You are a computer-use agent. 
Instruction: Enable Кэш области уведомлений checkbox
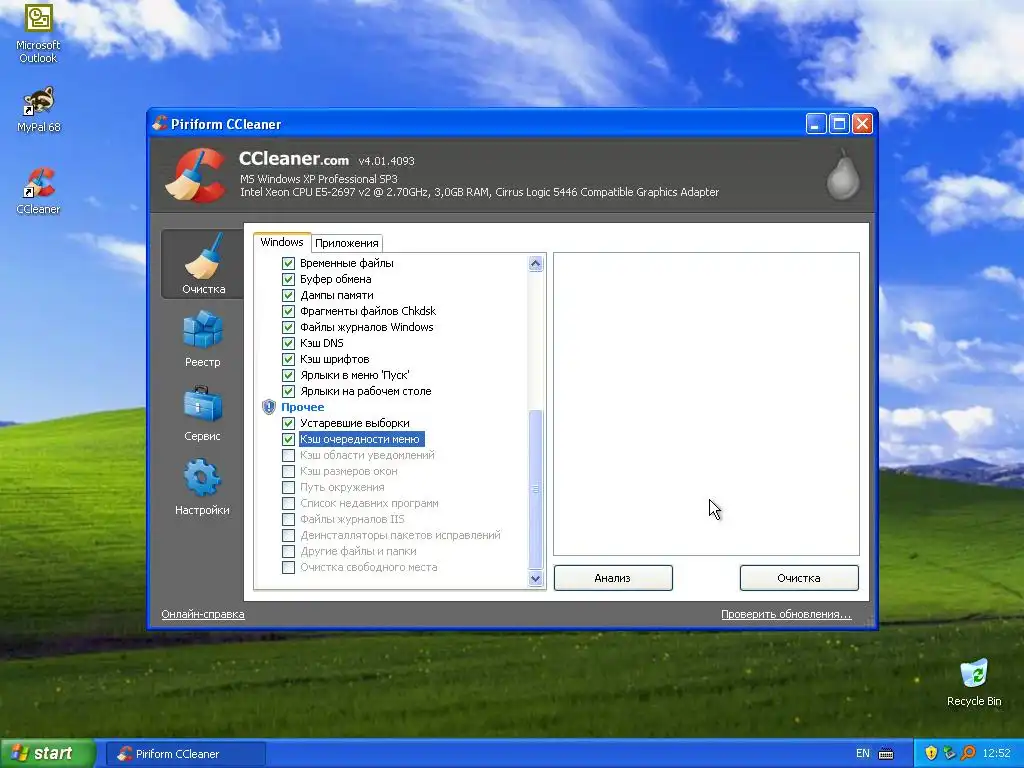click(x=288, y=455)
